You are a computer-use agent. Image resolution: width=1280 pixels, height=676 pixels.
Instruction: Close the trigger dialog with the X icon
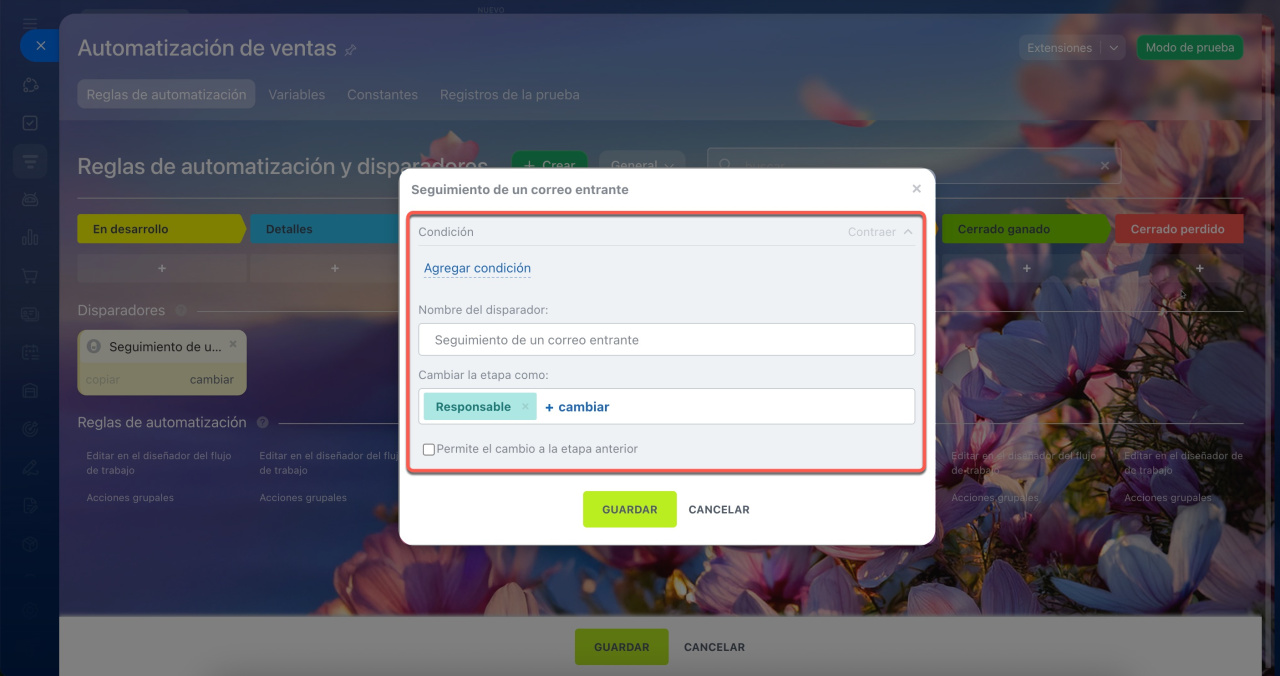916,188
